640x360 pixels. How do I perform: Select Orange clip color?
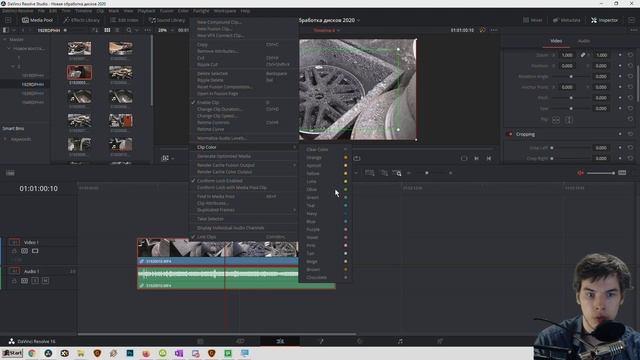tap(326, 158)
